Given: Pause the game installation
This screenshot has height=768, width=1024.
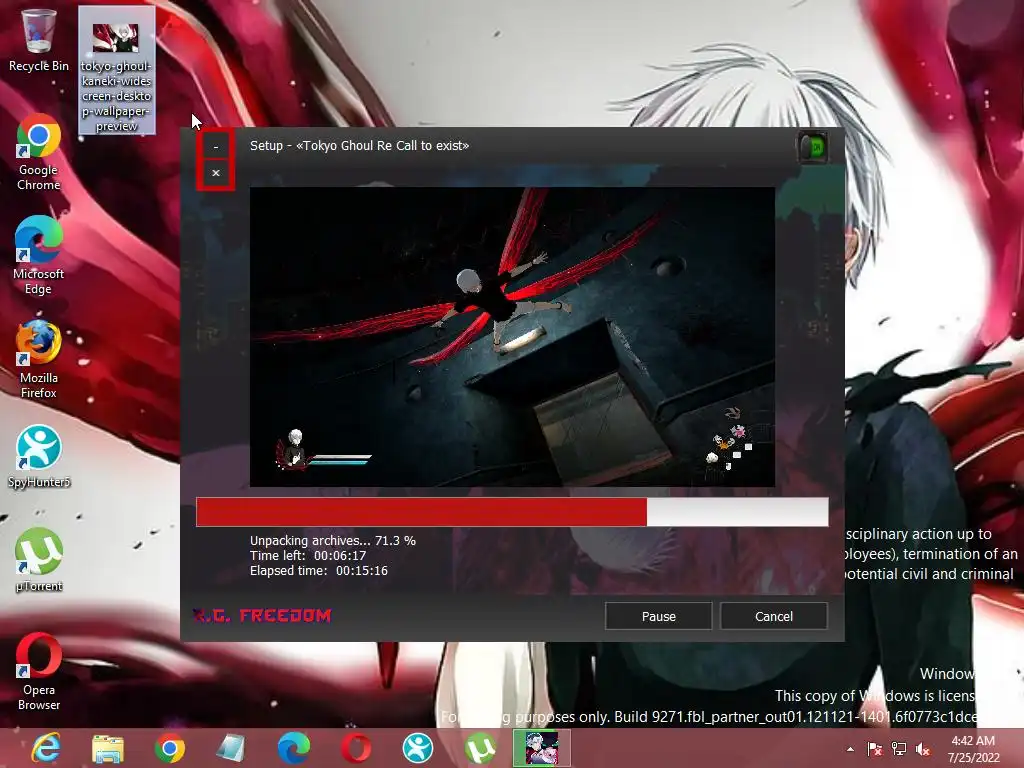Looking at the screenshot, I should pos(658,616).
